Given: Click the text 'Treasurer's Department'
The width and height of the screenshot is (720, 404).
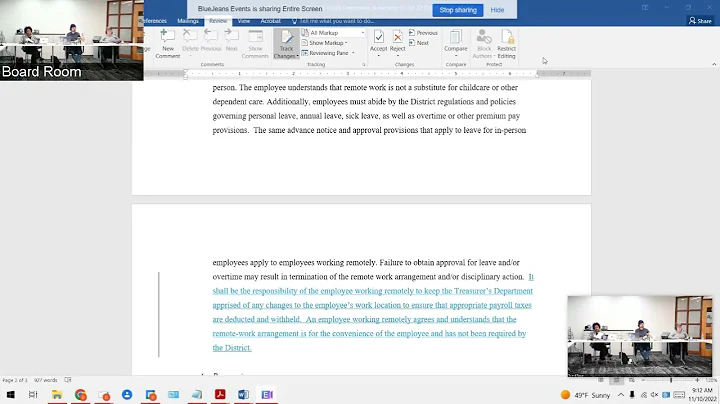Looking at the screenshot, I should coord(493,291).
